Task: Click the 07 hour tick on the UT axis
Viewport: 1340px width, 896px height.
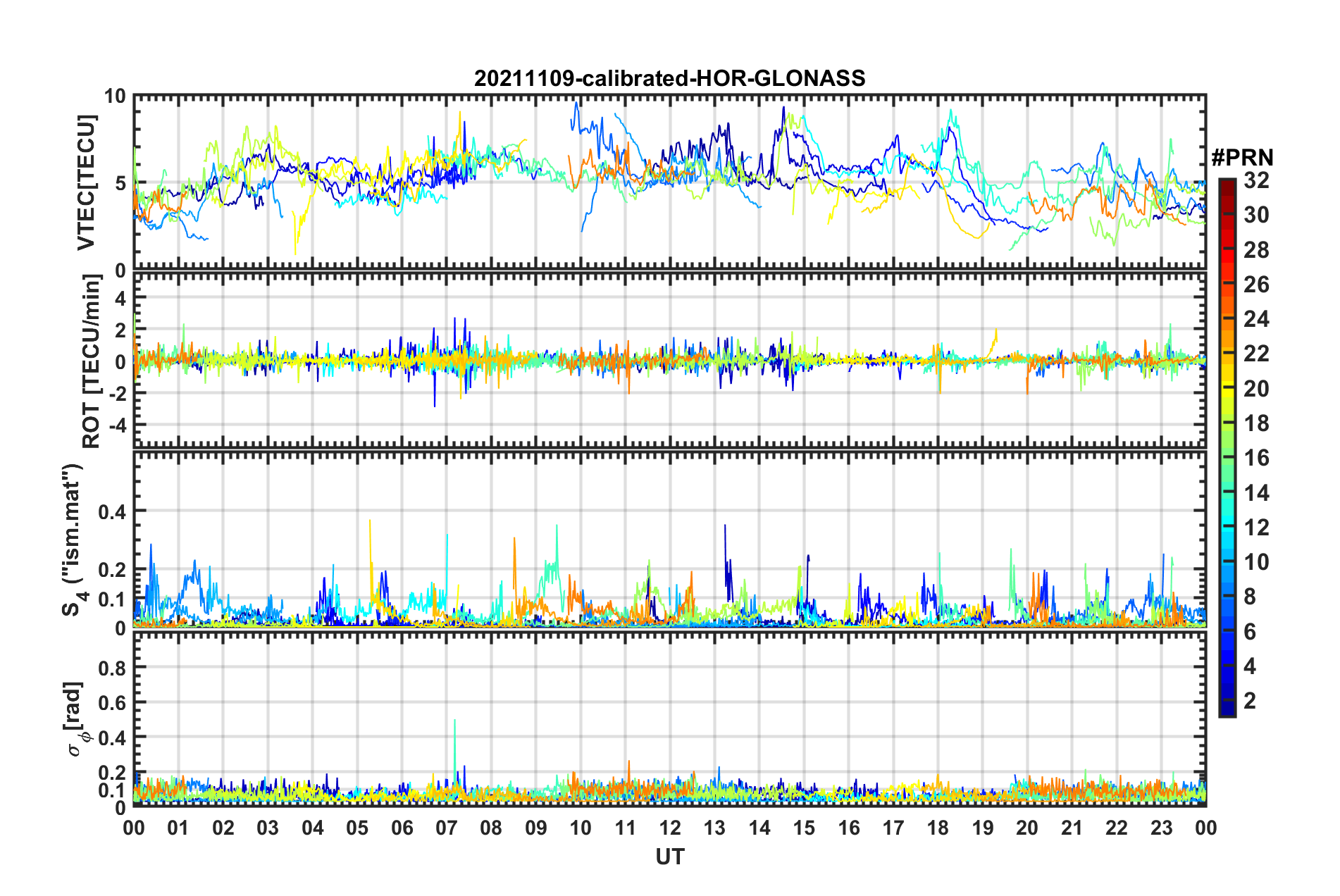Action: point(447,828)
